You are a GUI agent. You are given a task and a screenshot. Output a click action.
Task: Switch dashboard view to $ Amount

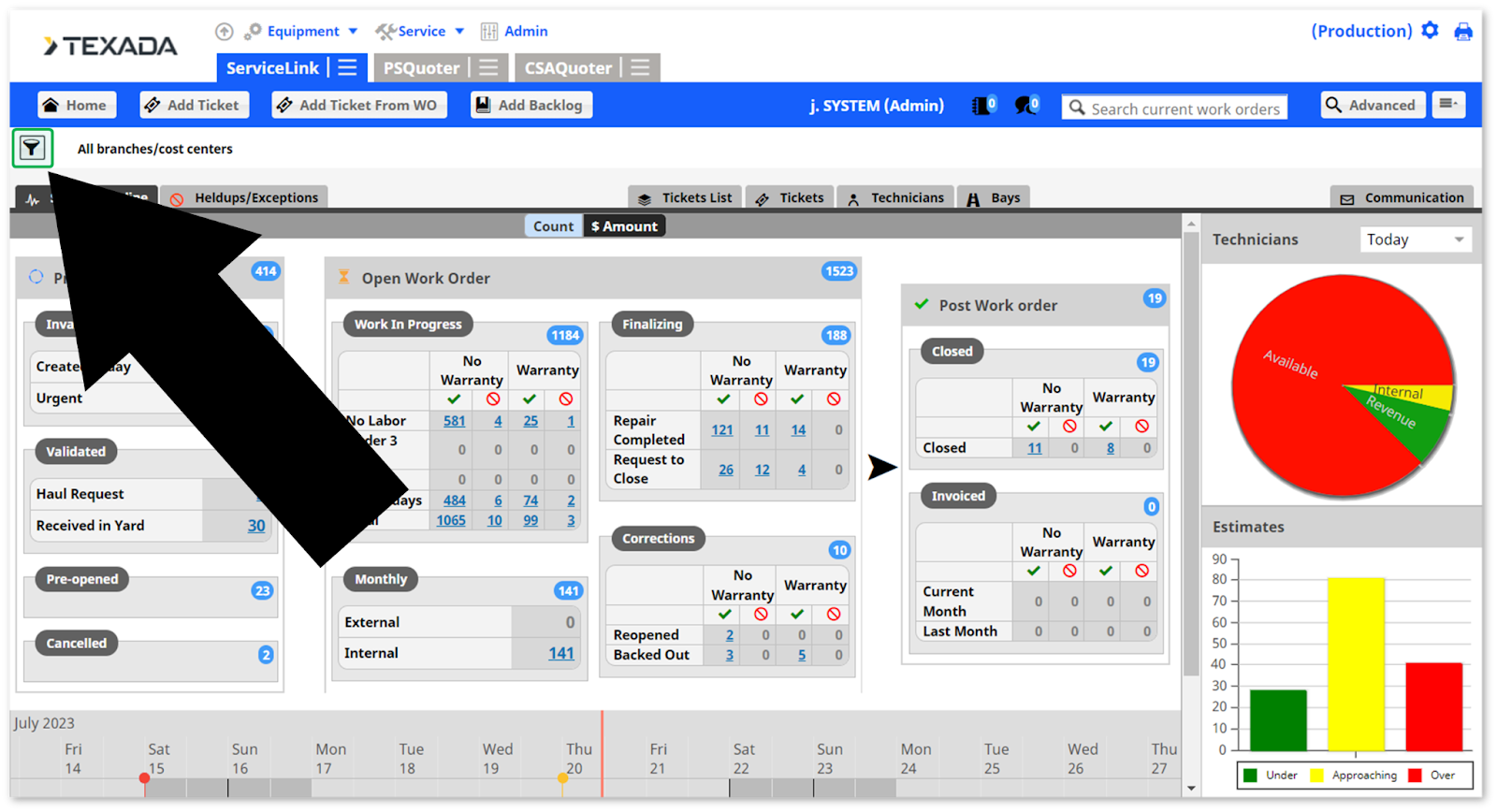pyautogui.click(x=624, y=226)
